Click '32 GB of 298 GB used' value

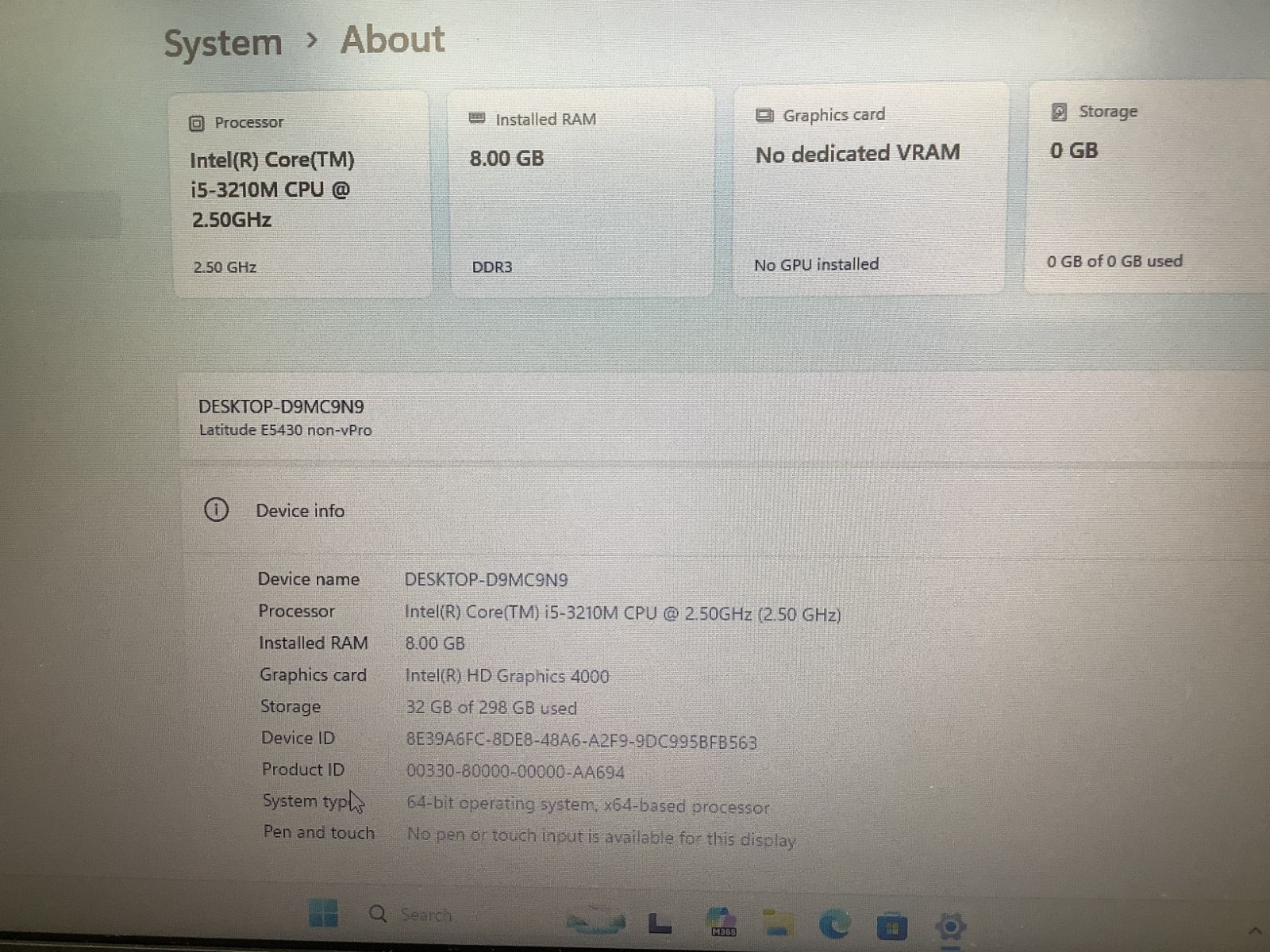[491, 708]
